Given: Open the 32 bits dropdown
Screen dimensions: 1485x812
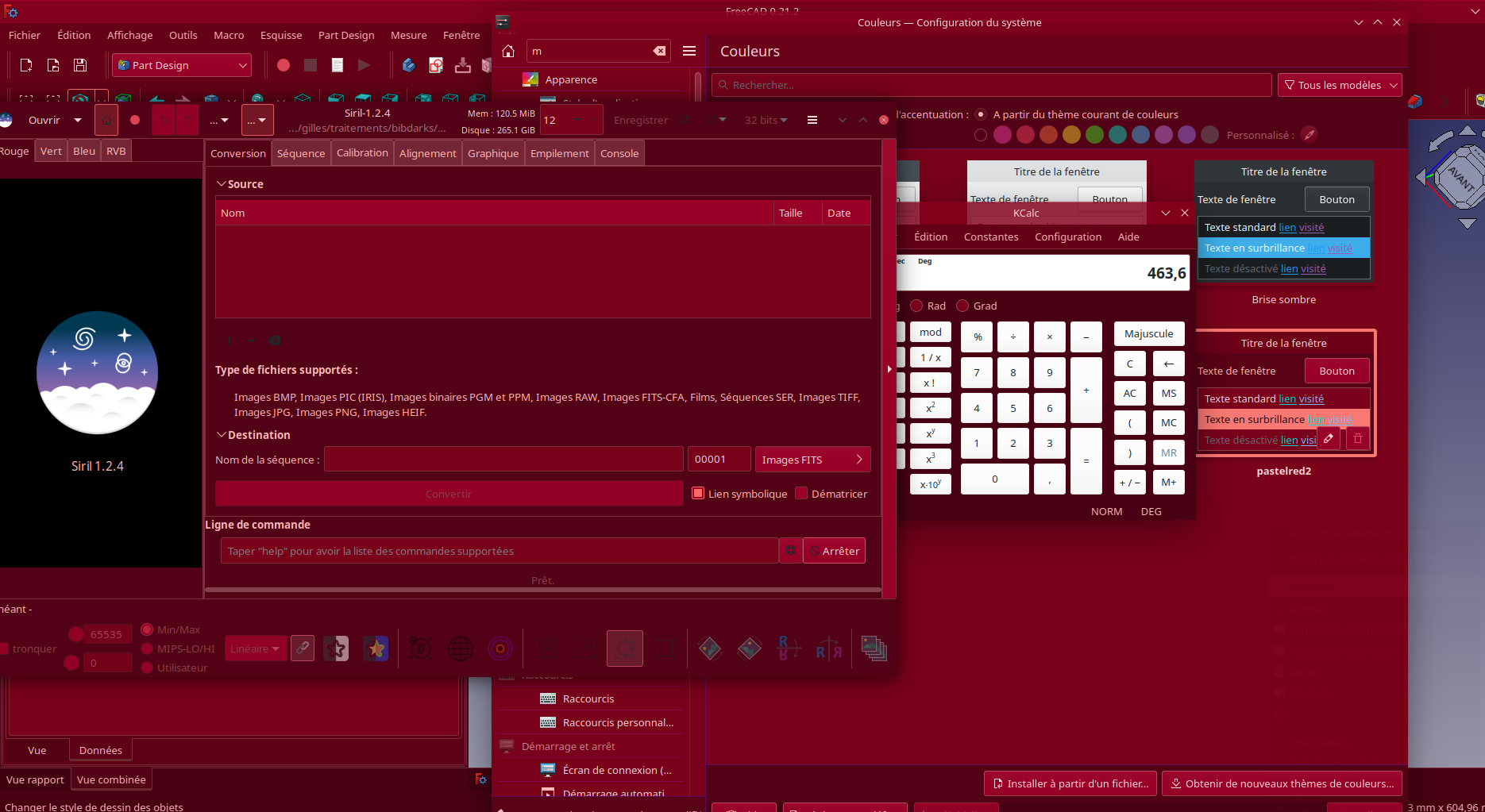Looking at the screenshot, I should click(x=766, y=120).
